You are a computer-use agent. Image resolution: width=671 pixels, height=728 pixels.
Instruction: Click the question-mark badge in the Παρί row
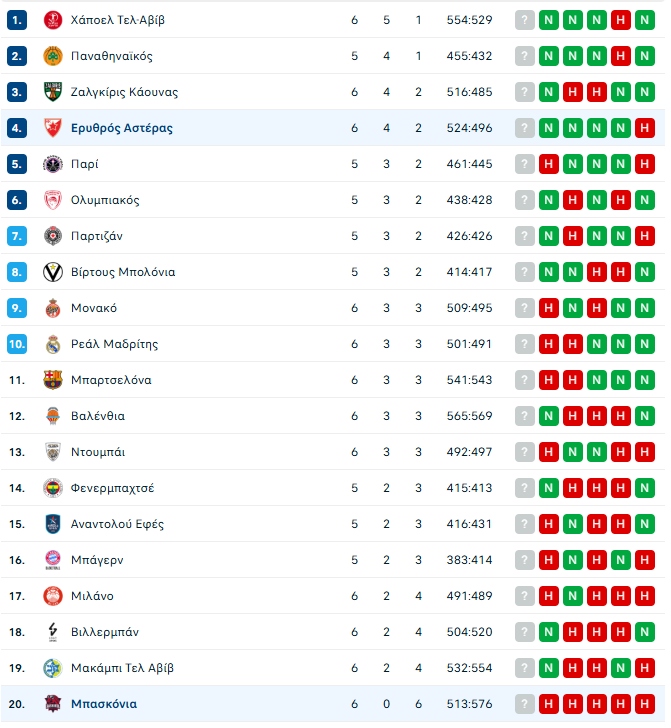[x=525, y=164]
